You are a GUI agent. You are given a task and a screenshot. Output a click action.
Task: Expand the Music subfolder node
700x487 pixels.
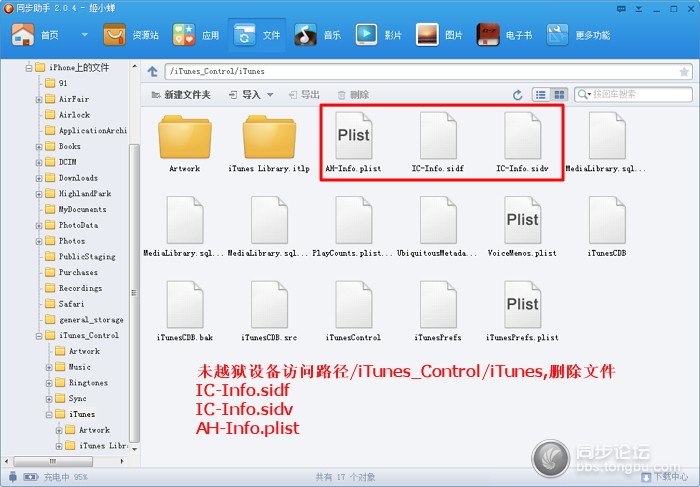coord(49,367)
